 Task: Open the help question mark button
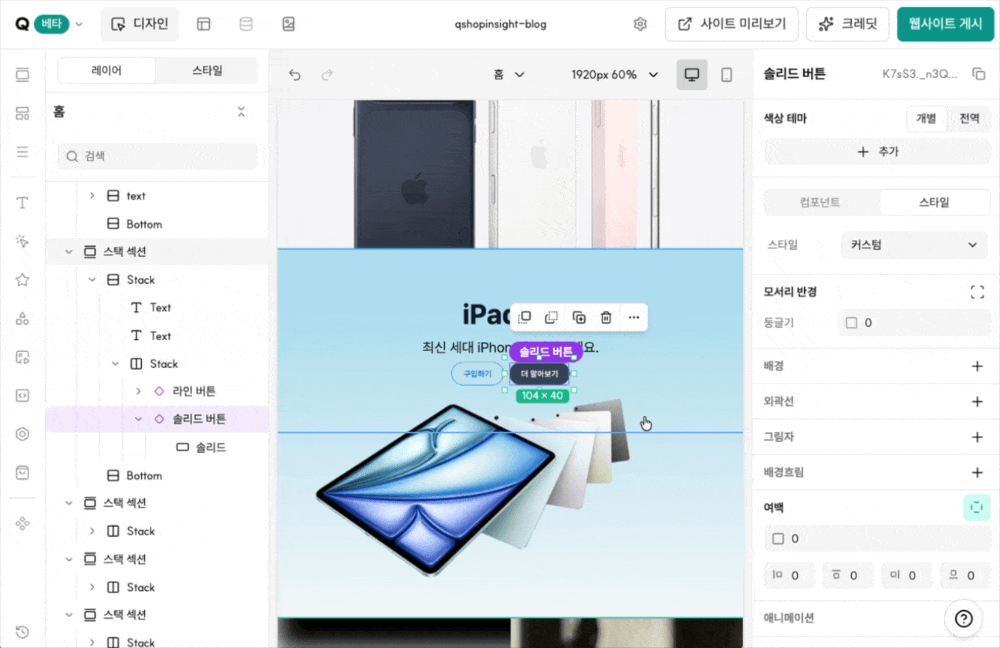click(964, 618)
